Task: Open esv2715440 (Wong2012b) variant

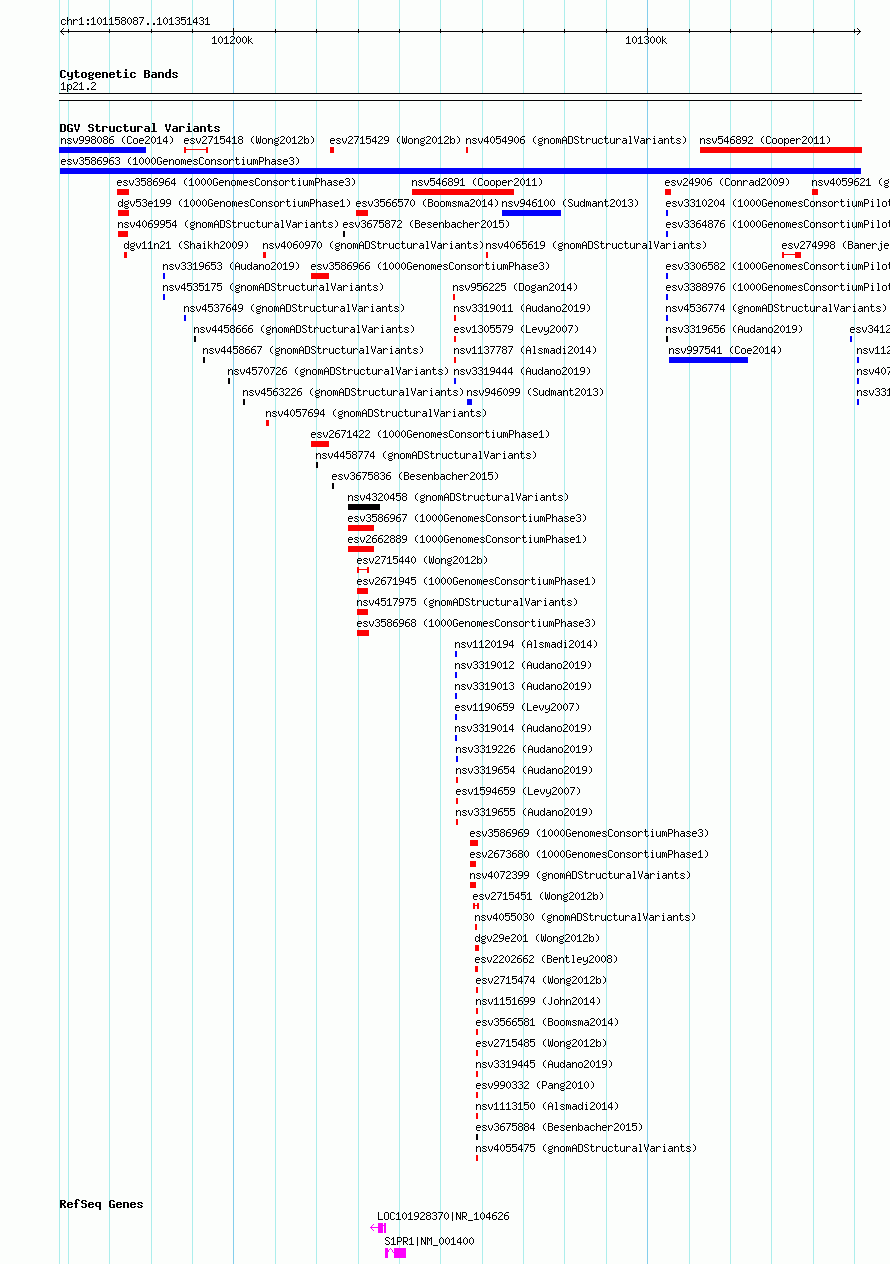Action: 422,561
